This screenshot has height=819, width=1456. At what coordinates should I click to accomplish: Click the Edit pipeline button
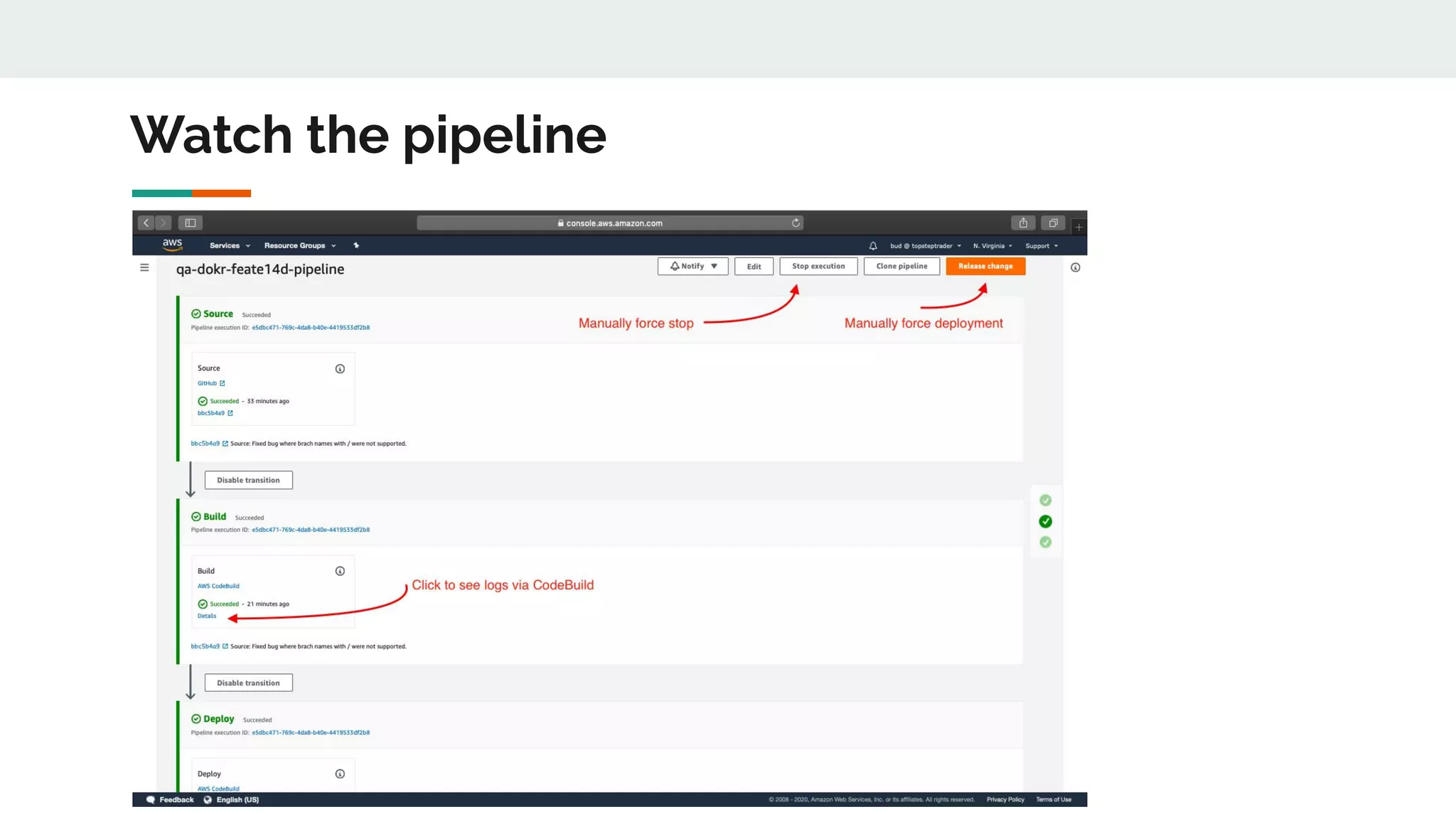[x=754, y=266]
